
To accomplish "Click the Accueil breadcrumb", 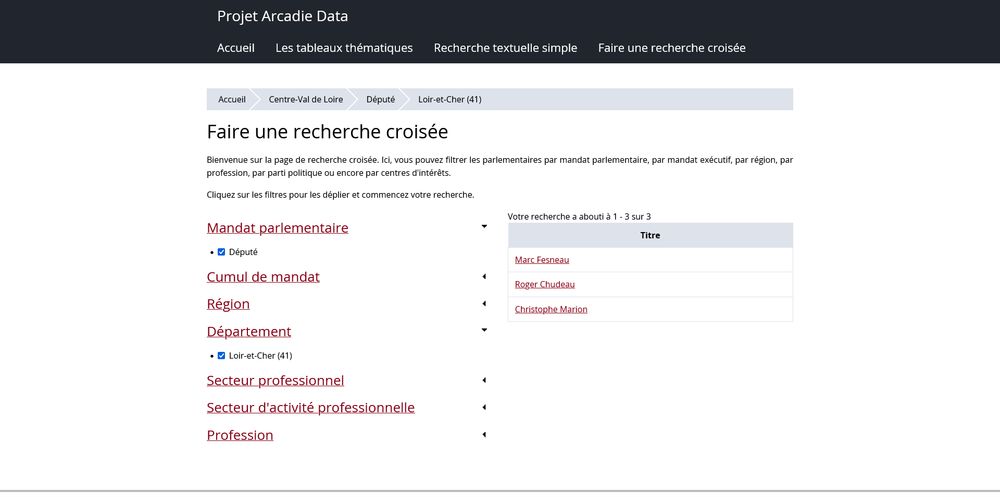I will pos(232,99).
